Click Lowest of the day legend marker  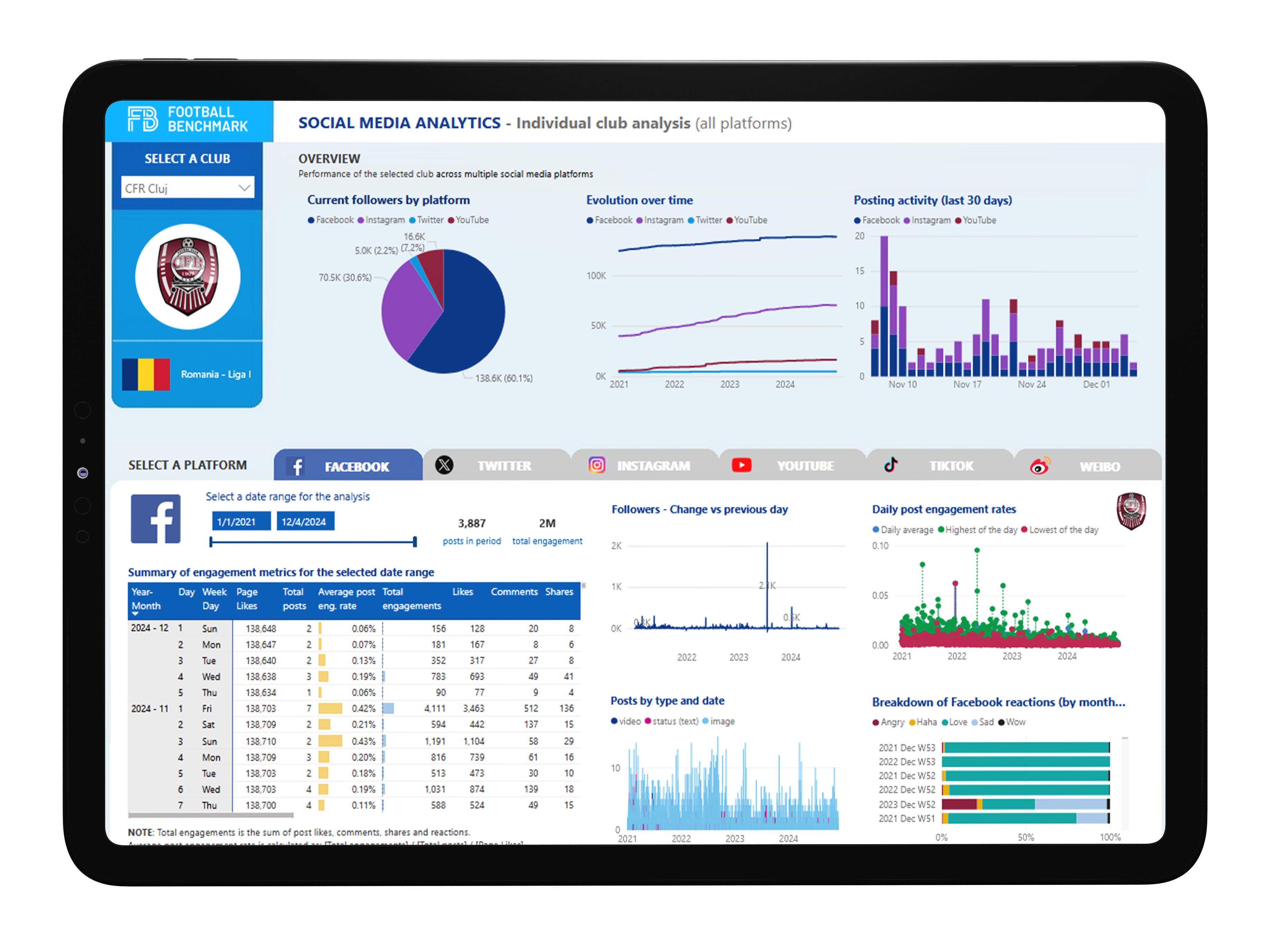pyautogui.click(x=1024, y=530)
